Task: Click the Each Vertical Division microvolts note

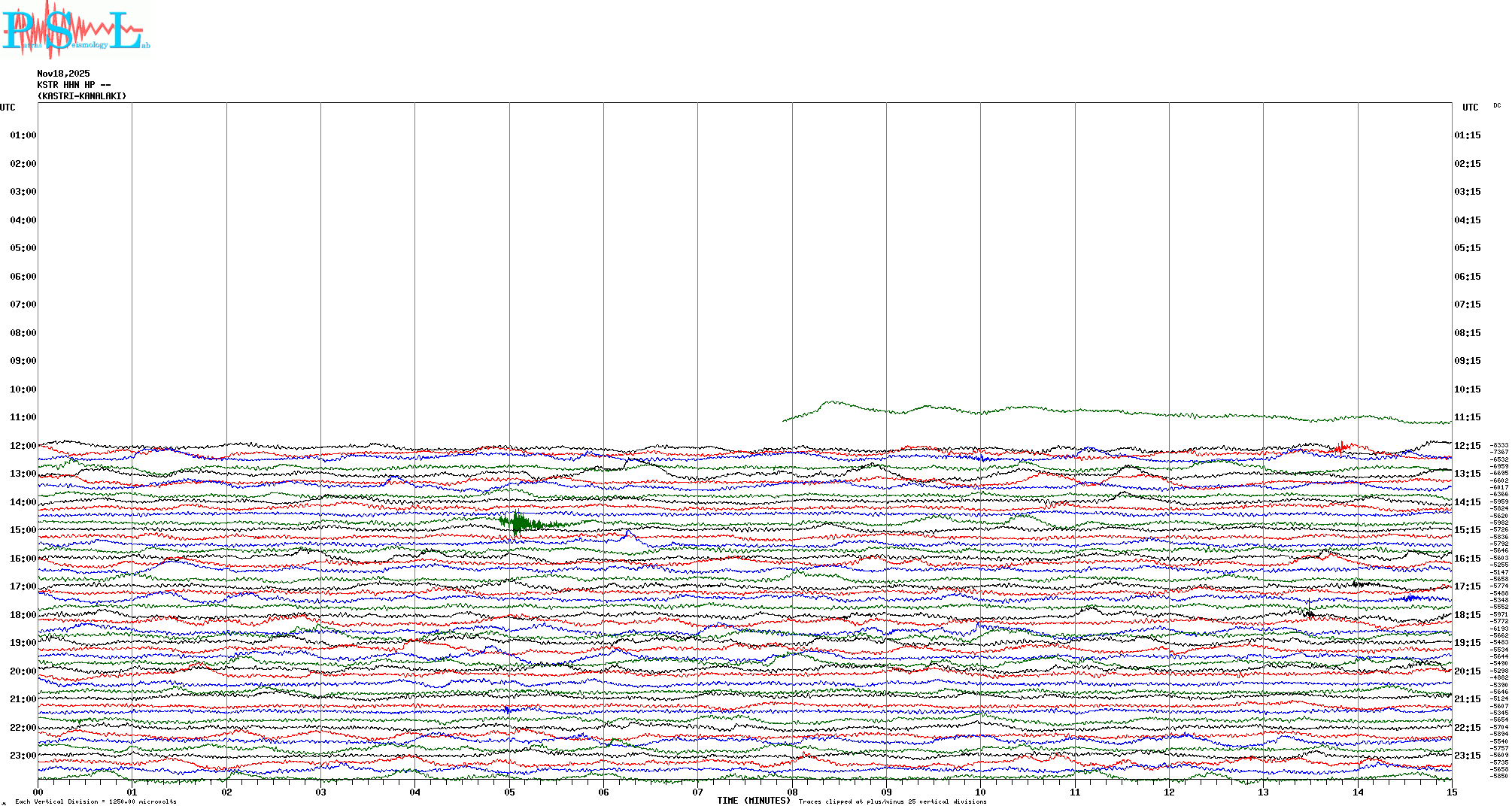Action: [x=96, y=802]
